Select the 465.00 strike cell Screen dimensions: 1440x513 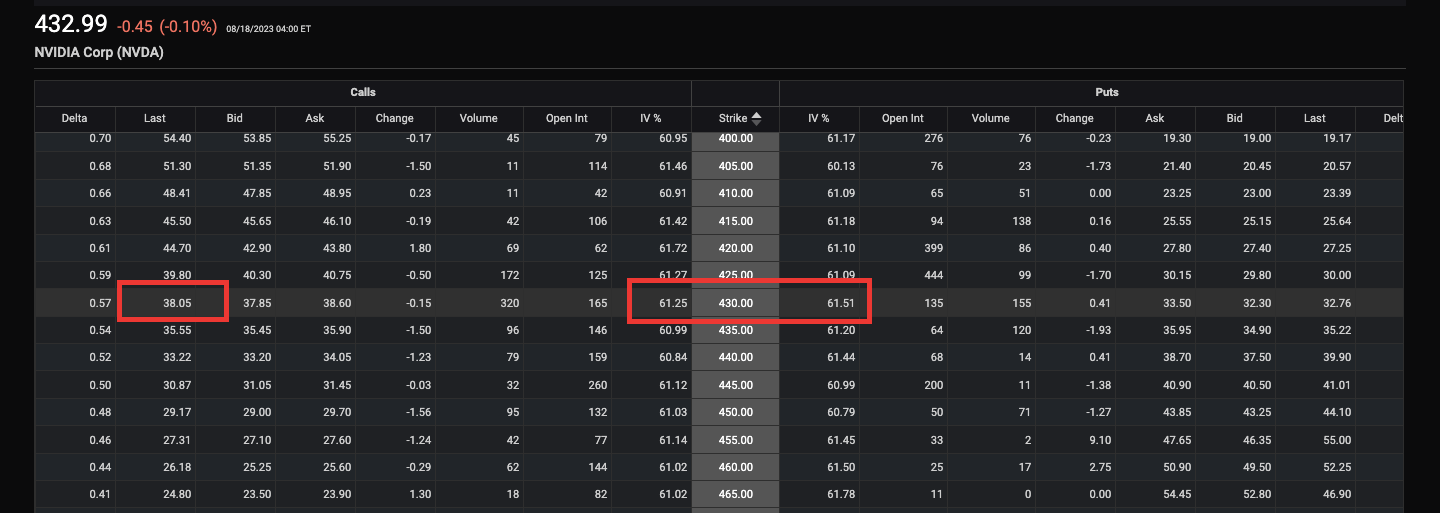(735, 495)
